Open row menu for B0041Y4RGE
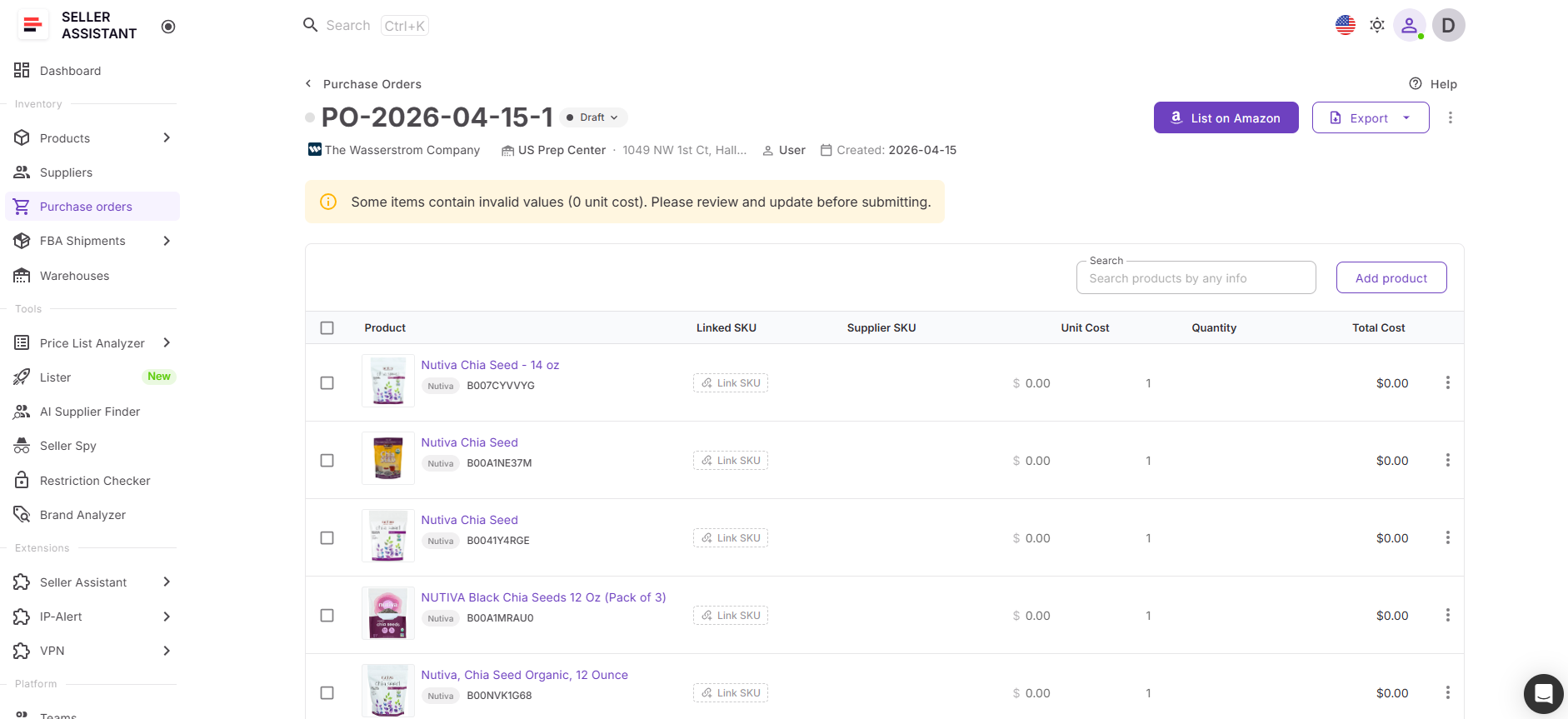Image resolution: width=1568 pixels, height=719 pixels. (1448, 537)
